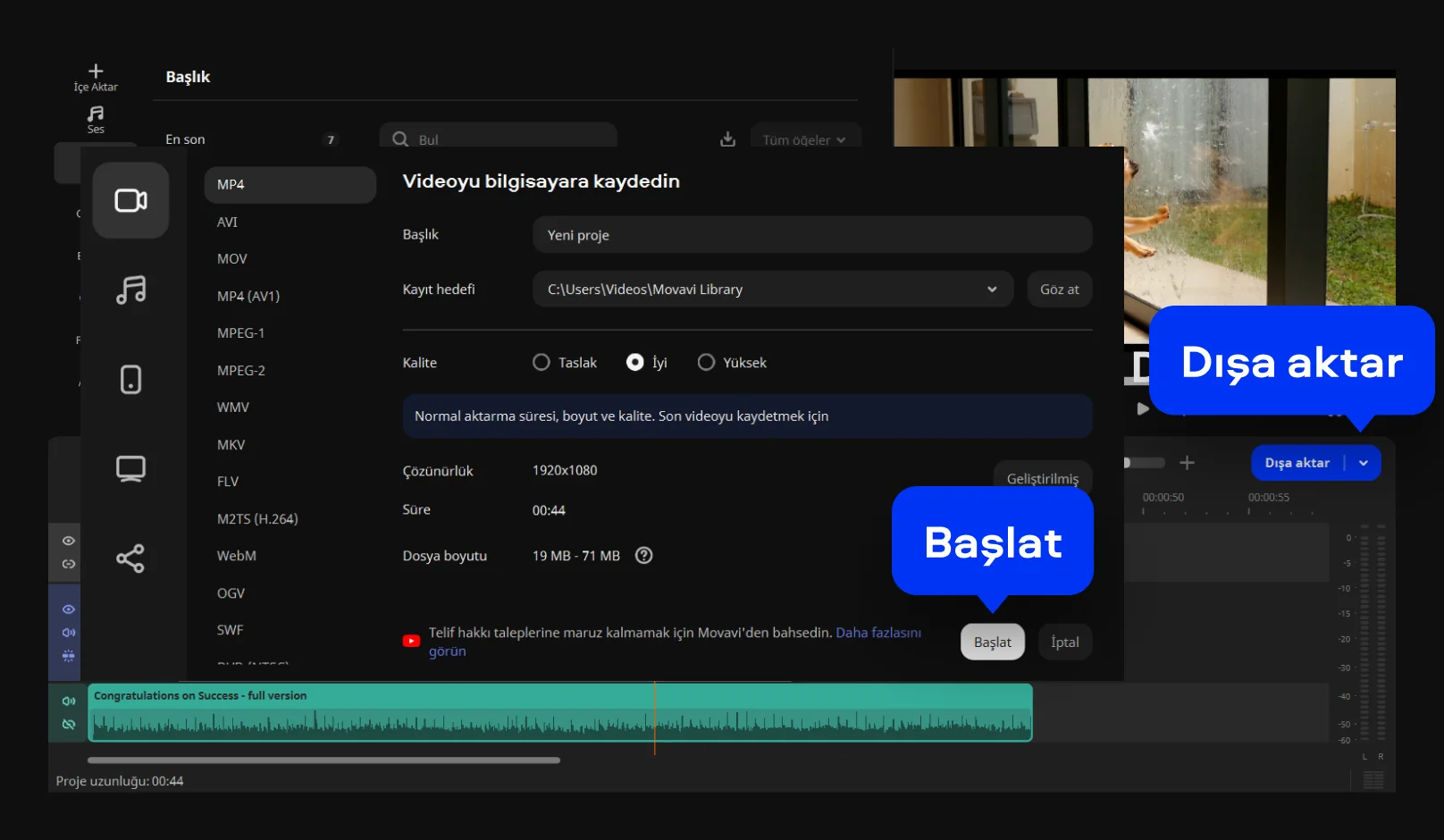Image resolution: width=1444 pixels, height=840 pixels.
Task: Open the share upload icon
Action: click(x=130, y=559)
